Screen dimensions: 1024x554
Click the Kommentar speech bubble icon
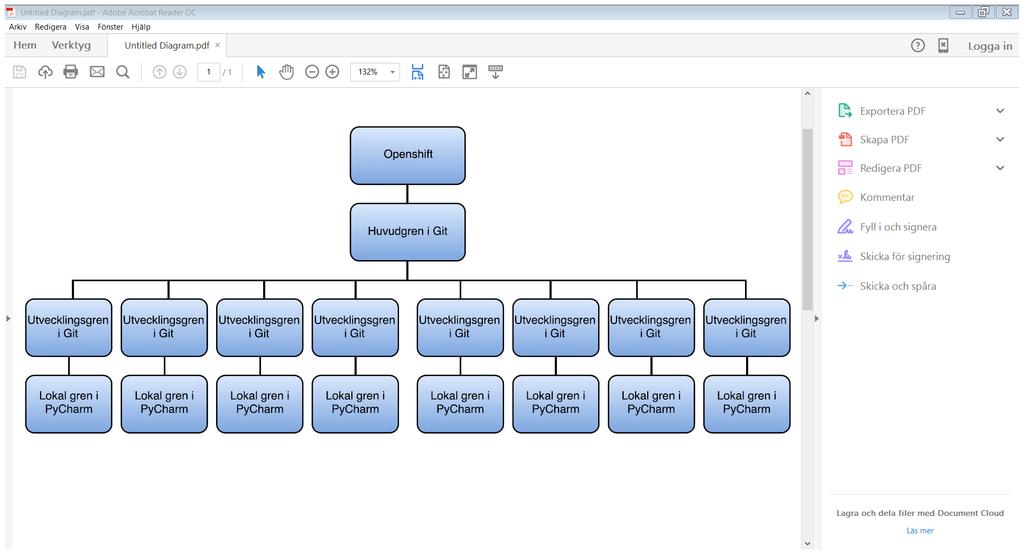[x=845, y=197]
